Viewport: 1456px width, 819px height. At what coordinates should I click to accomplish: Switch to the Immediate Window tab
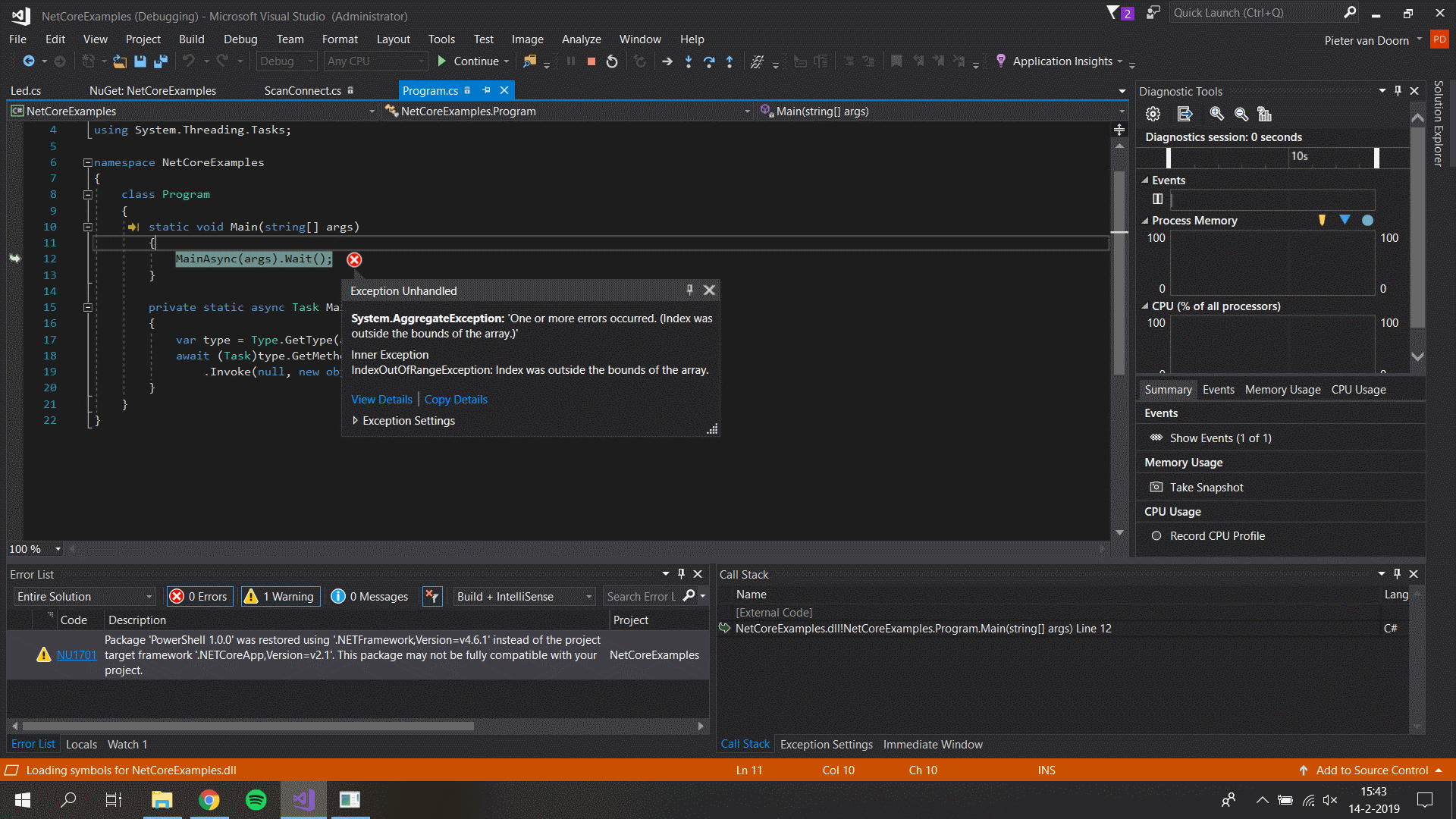point(933,745)
